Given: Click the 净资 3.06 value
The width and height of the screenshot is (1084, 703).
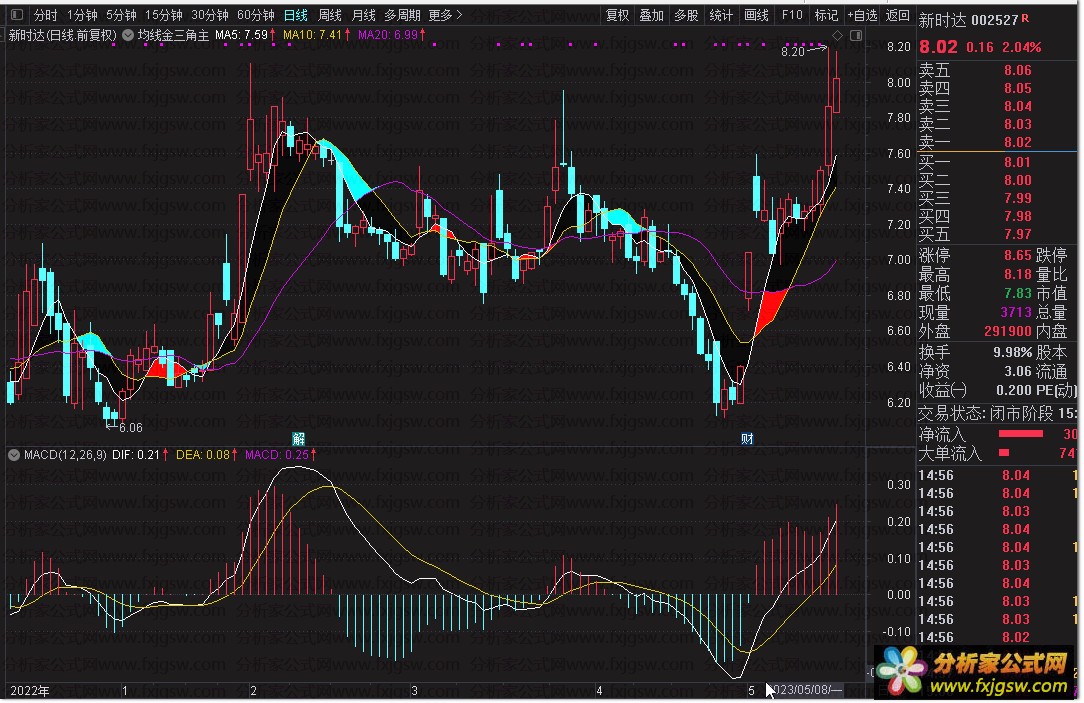Looking at the screenshot, I should tap(1018, 371).
